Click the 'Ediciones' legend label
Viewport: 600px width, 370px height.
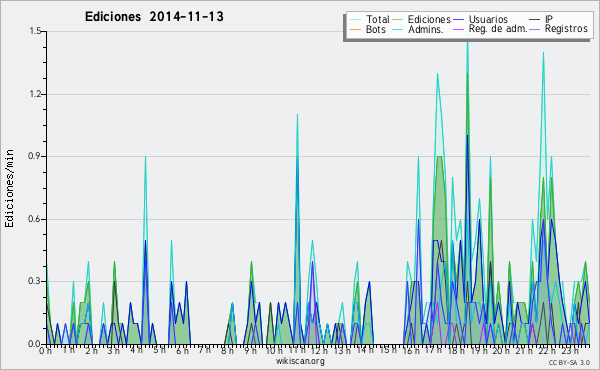point(429,19)
